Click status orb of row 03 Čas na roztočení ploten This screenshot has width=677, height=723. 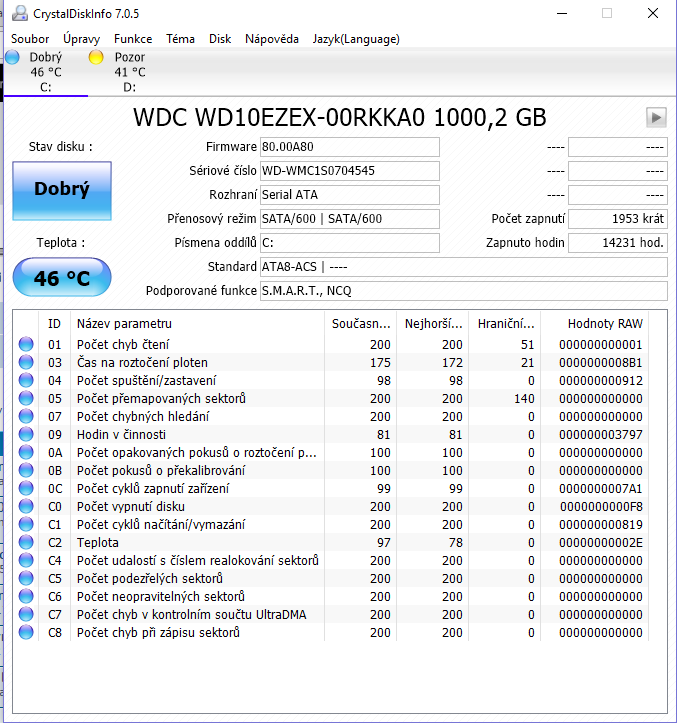tap(26, 362)
